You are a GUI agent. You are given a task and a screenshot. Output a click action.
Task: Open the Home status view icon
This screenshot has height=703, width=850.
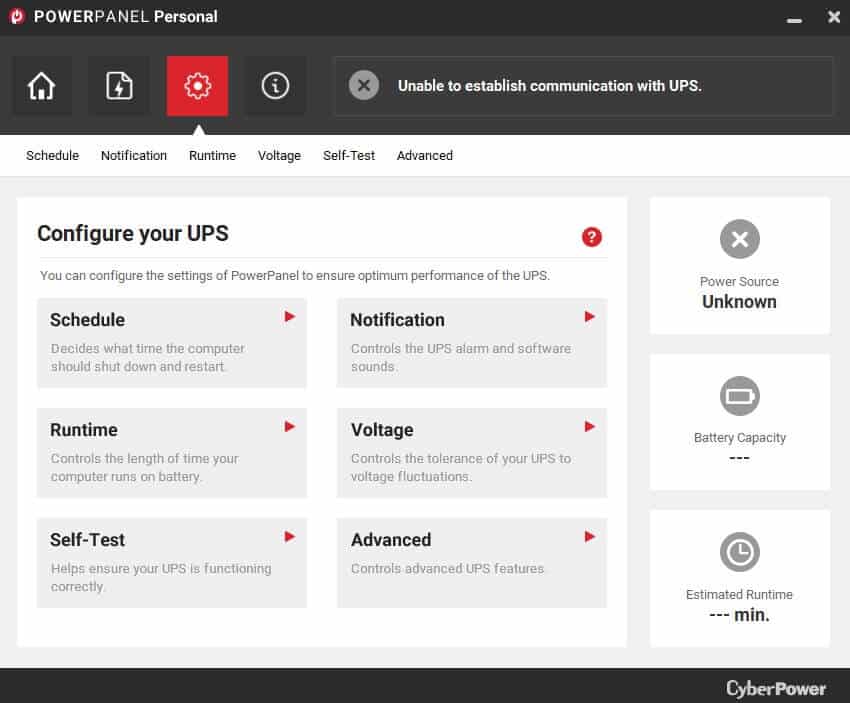tap(42, 86)
